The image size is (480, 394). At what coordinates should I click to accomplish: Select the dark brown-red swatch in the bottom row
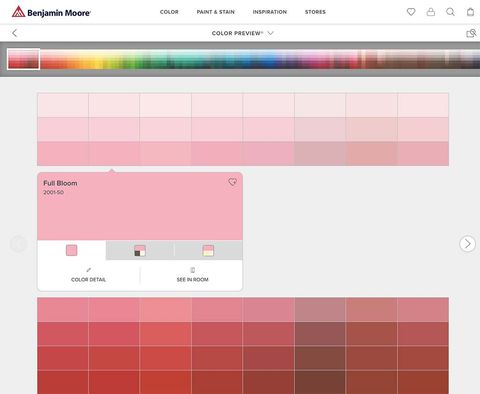[x=320, y=382]
